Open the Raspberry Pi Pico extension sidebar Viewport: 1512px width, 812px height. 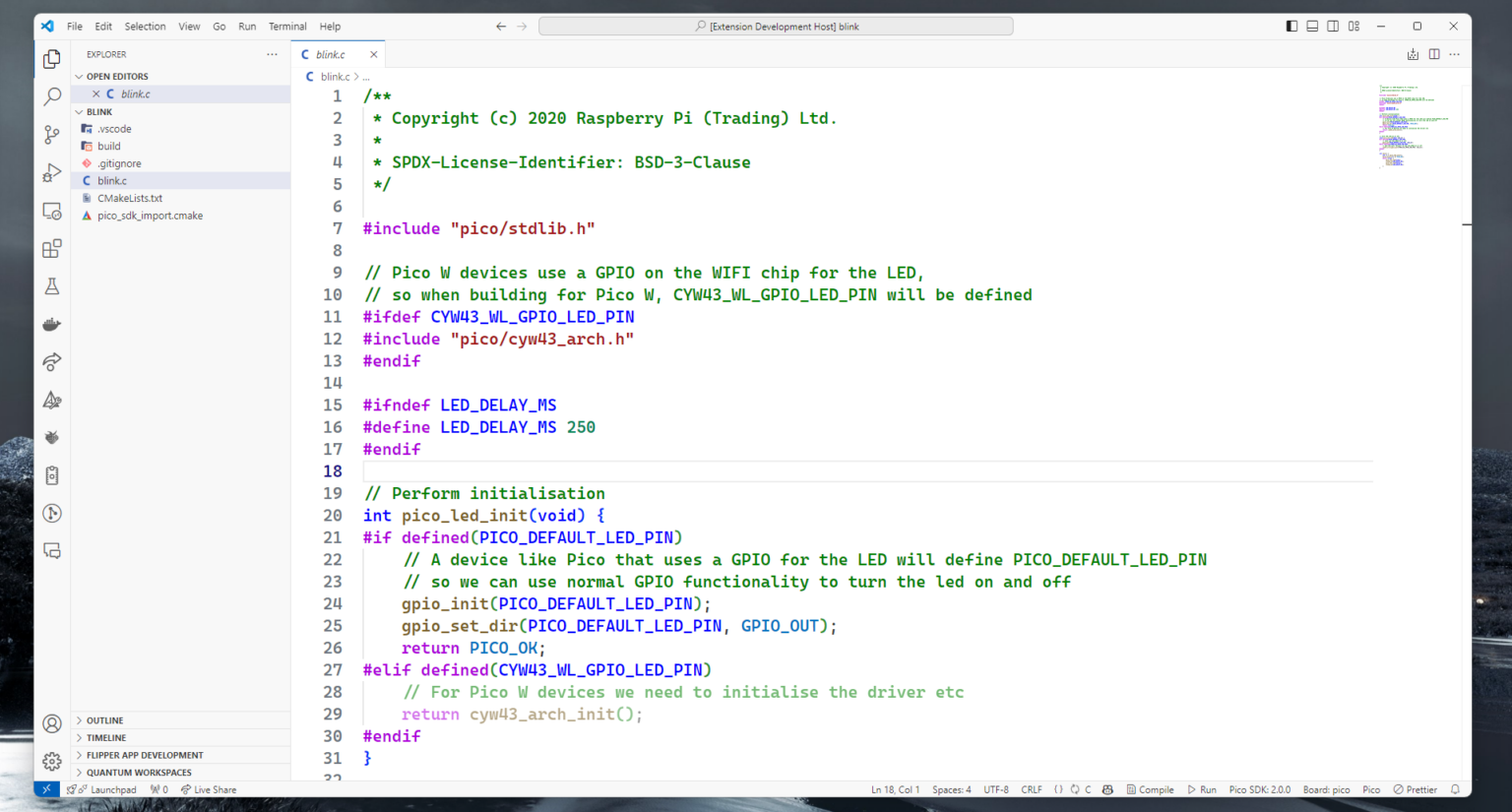[x=49, y=437]
